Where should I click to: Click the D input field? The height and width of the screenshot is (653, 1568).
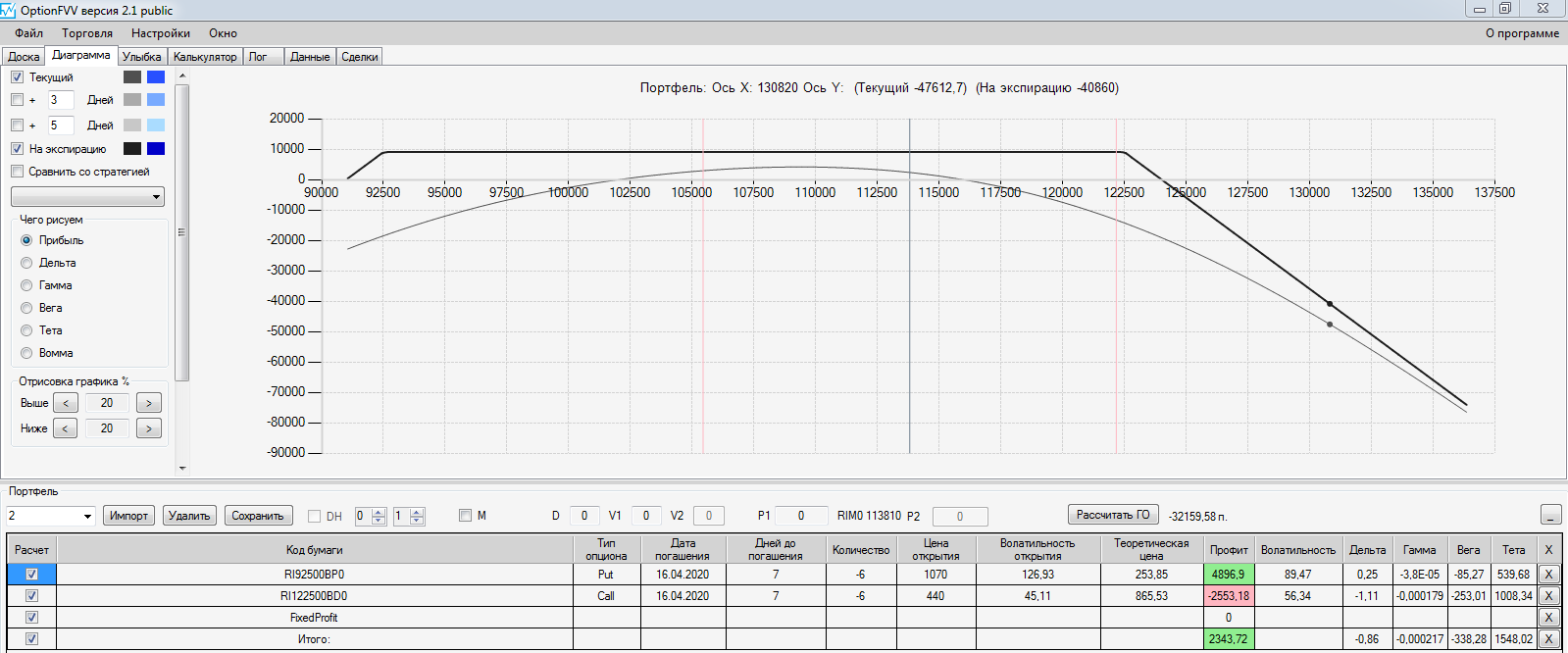point(584,516)
